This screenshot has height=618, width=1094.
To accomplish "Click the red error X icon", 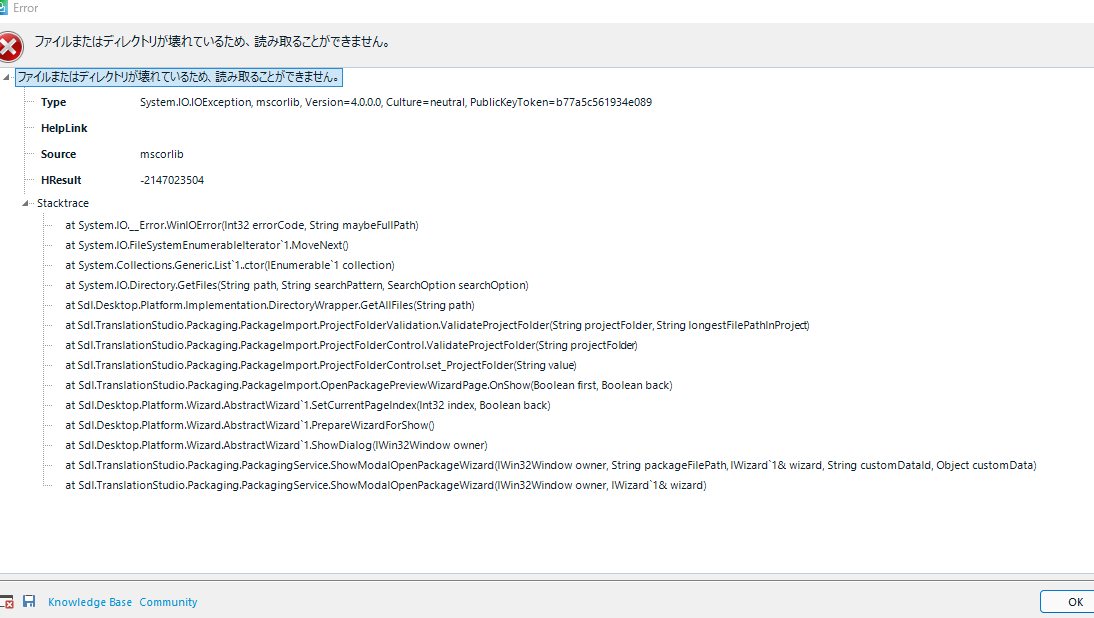I will [9, 46].
